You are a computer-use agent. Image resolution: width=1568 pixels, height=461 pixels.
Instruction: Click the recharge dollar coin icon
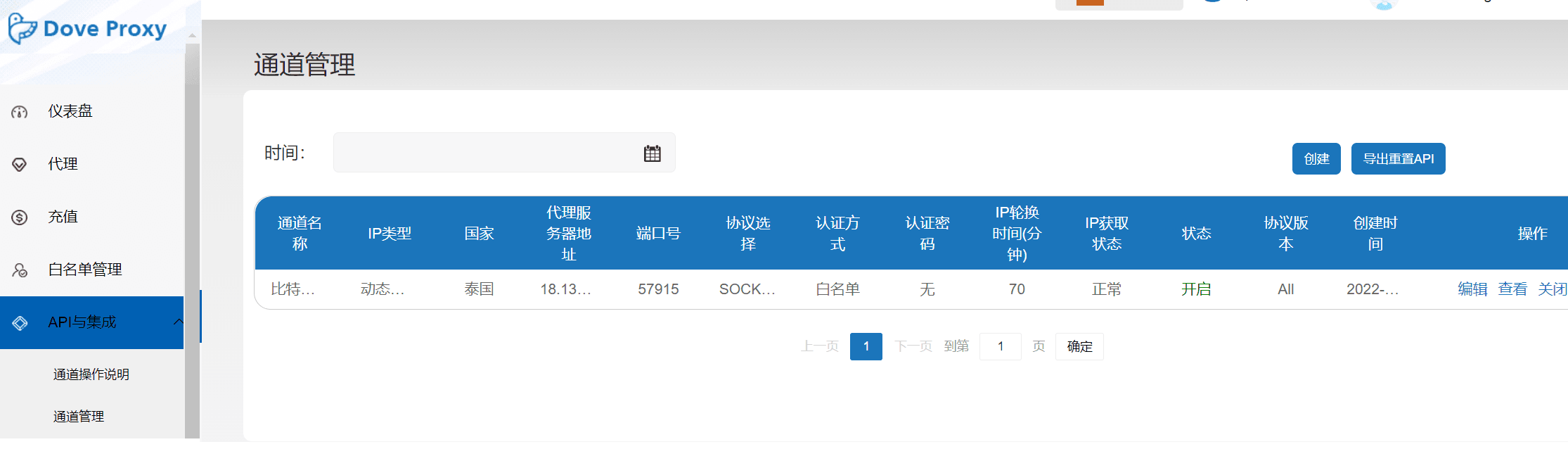tap(20, 217)
